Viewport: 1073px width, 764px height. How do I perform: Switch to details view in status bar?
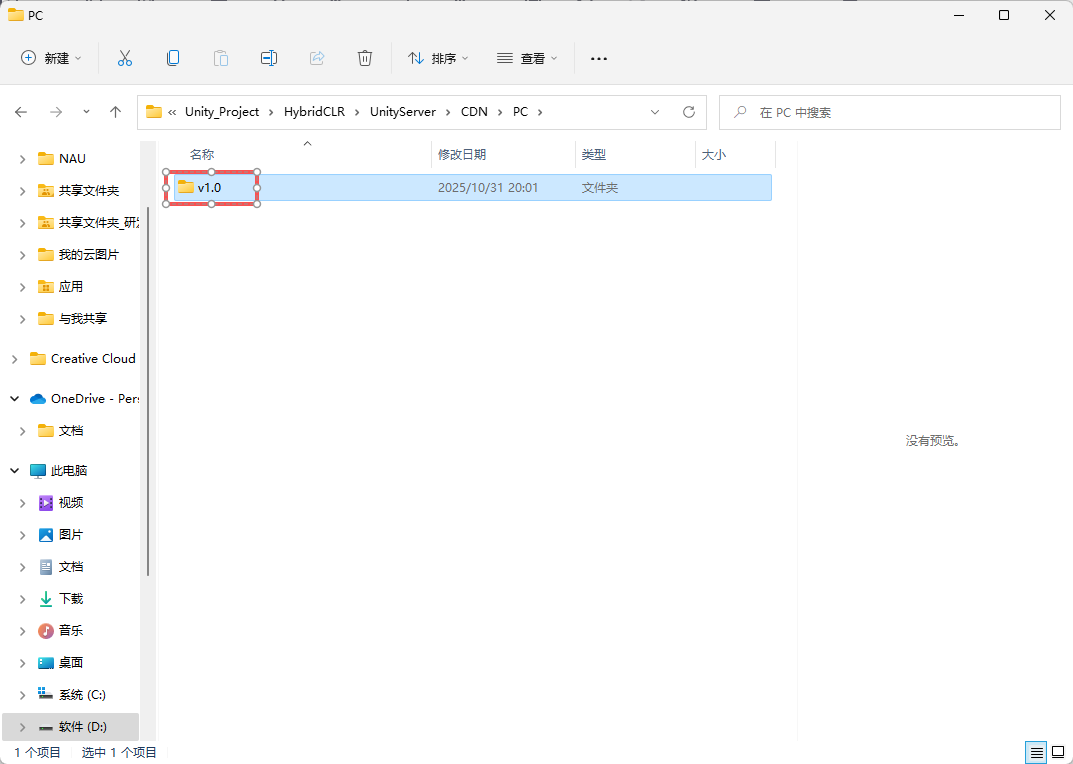[x=1037, y=753]
